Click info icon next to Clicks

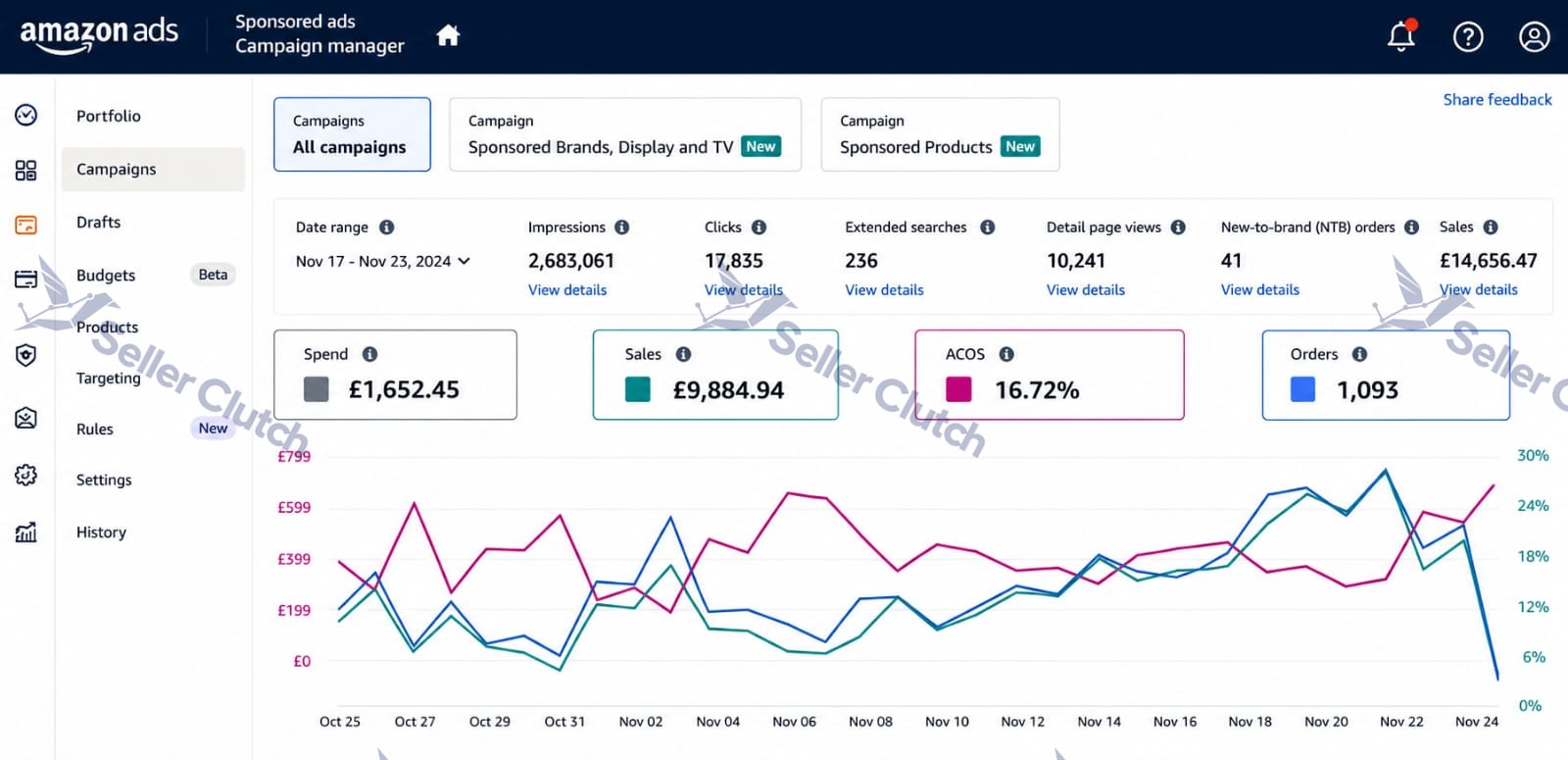pos(759,228)
